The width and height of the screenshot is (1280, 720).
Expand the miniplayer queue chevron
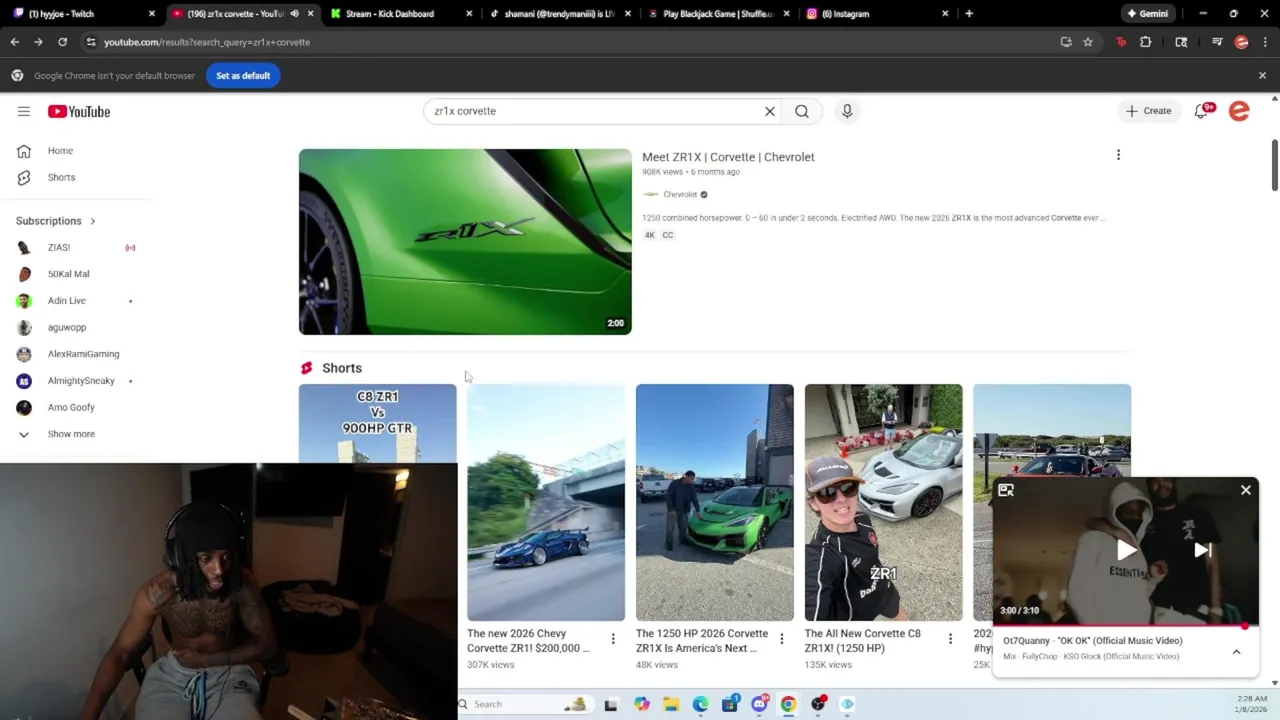point(1236,652)
